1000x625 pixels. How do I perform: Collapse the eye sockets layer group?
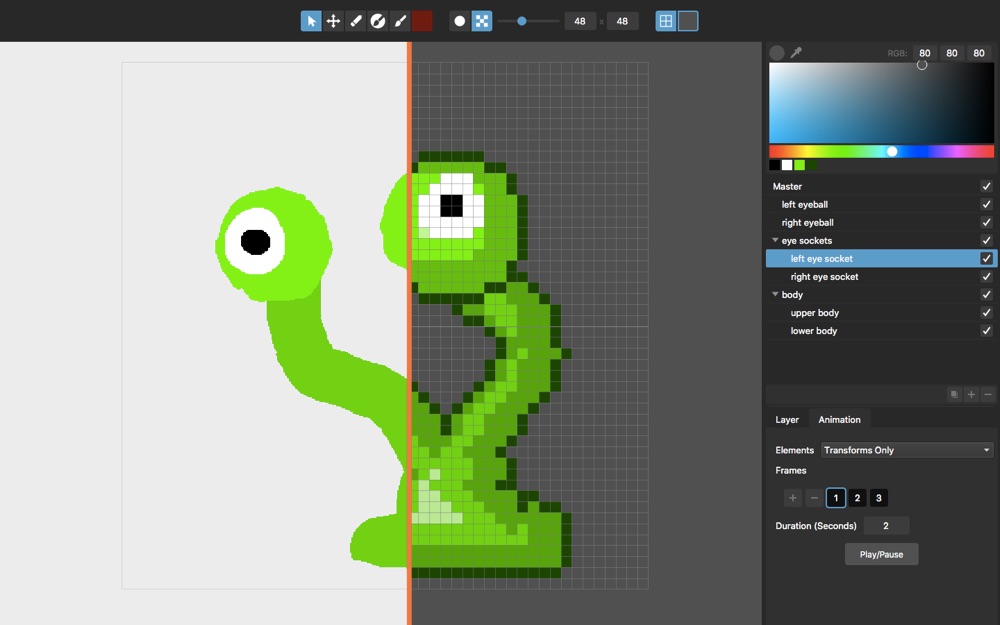776,241
